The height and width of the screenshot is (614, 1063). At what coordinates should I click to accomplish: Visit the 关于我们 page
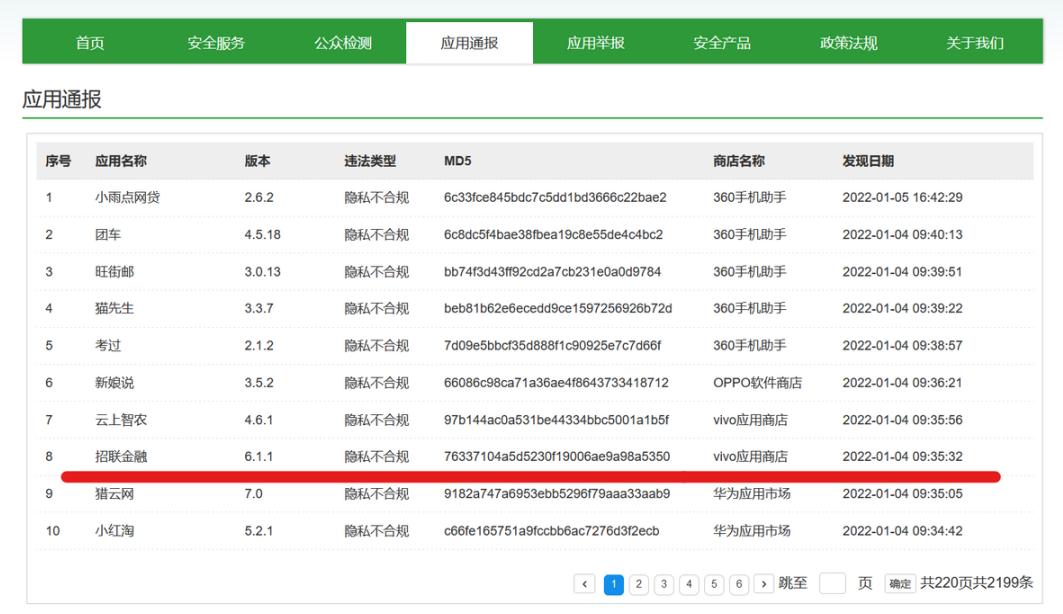973,42
